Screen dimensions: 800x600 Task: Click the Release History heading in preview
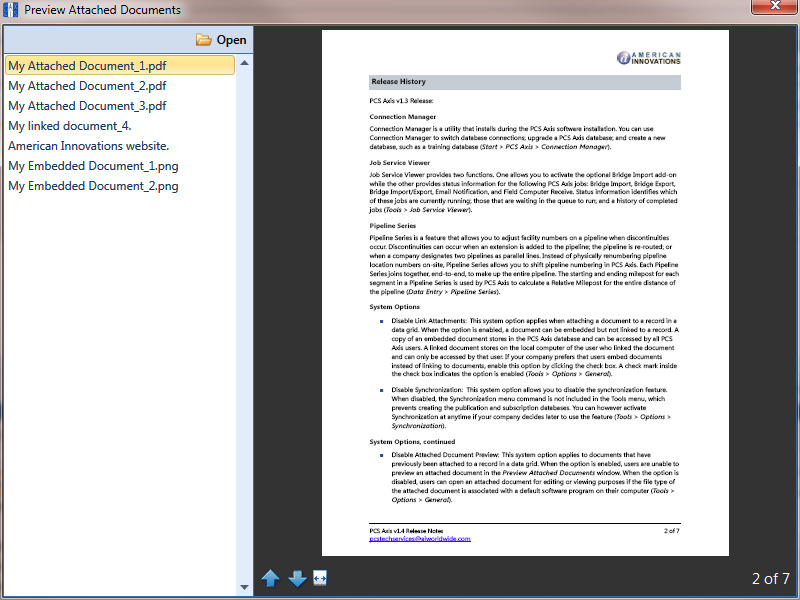[x=398, y=82]
